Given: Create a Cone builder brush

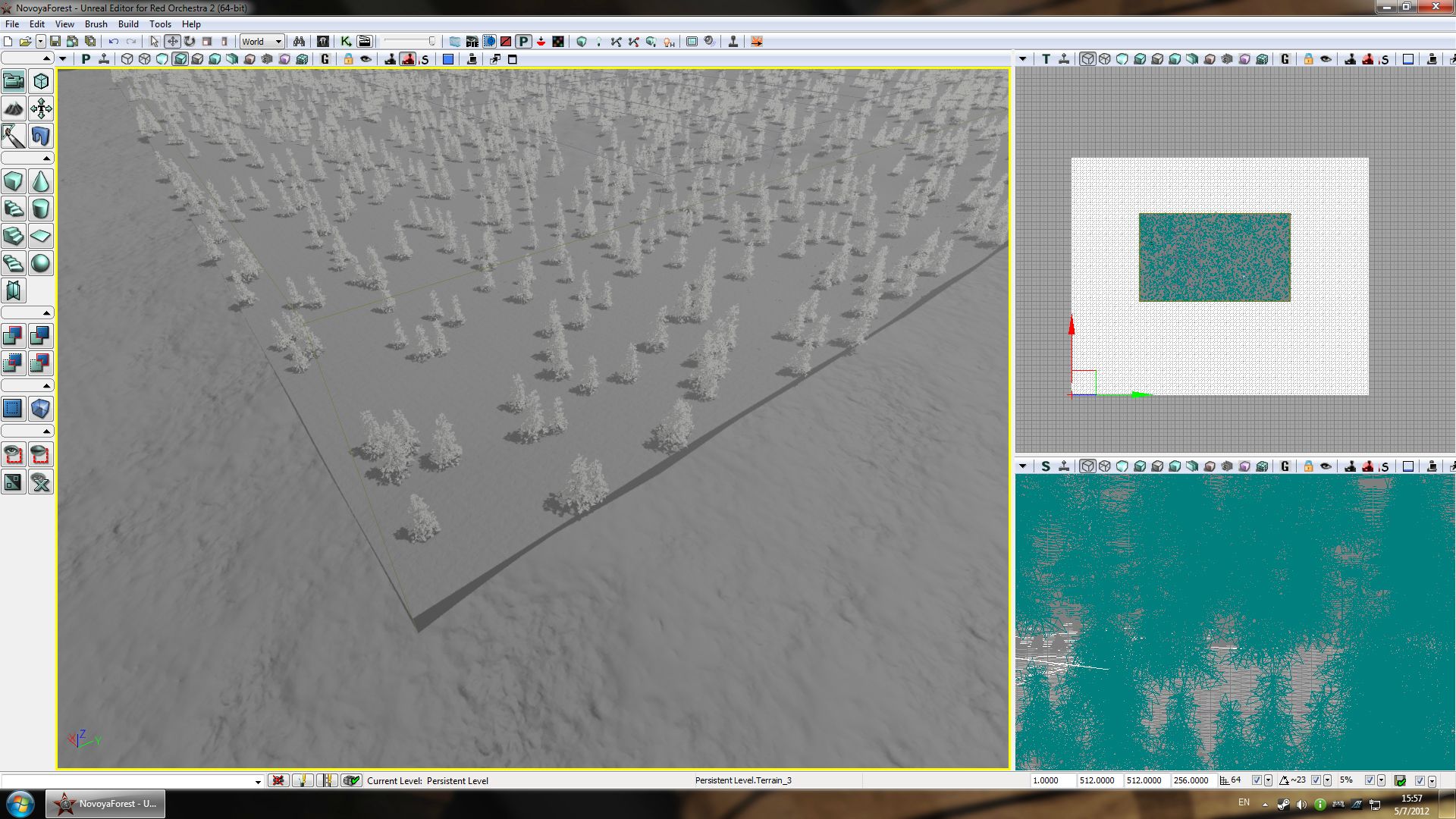Looking at the screenshot, I should (x=41, y=181).
